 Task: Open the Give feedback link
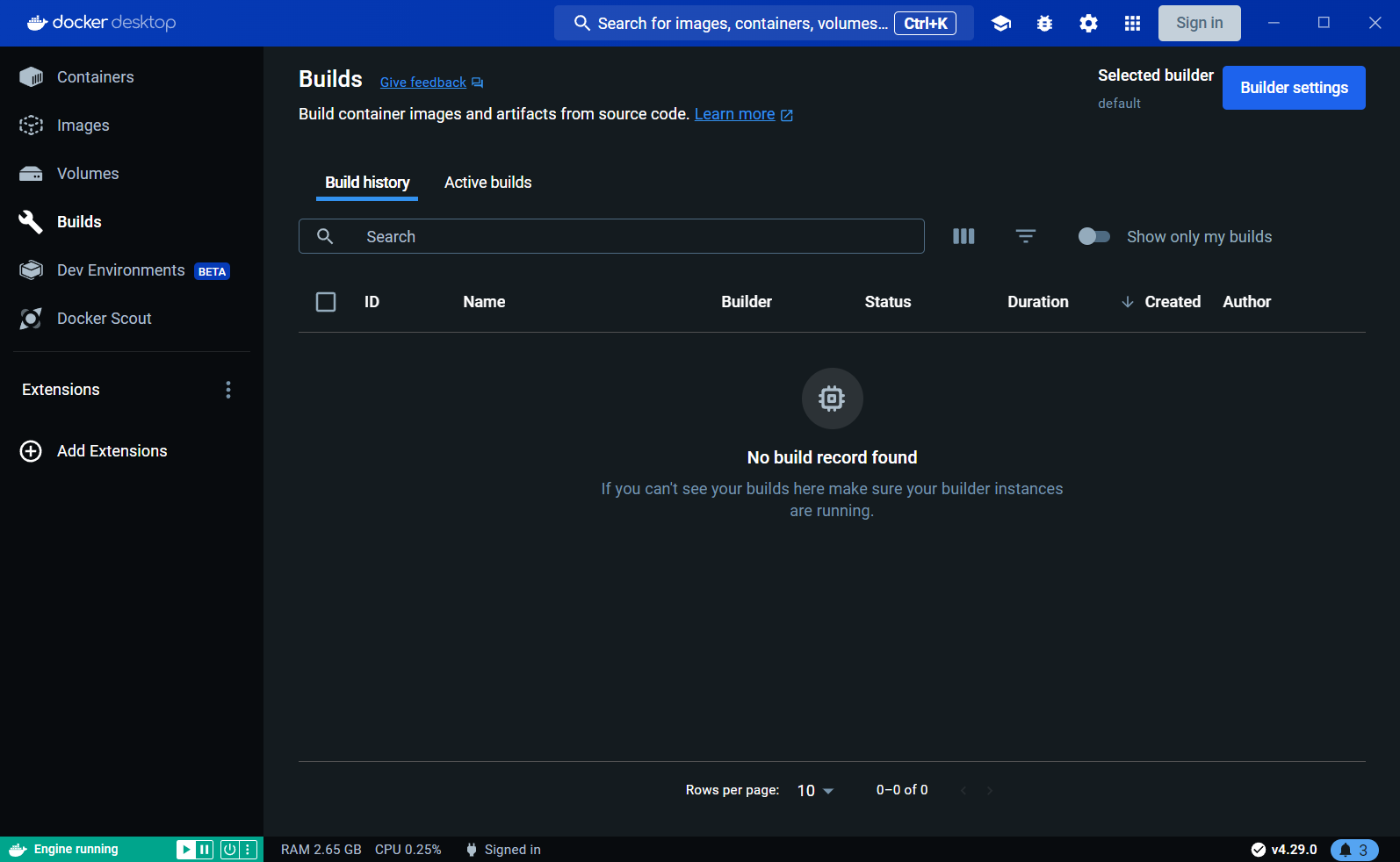click(x=423, y=83)
